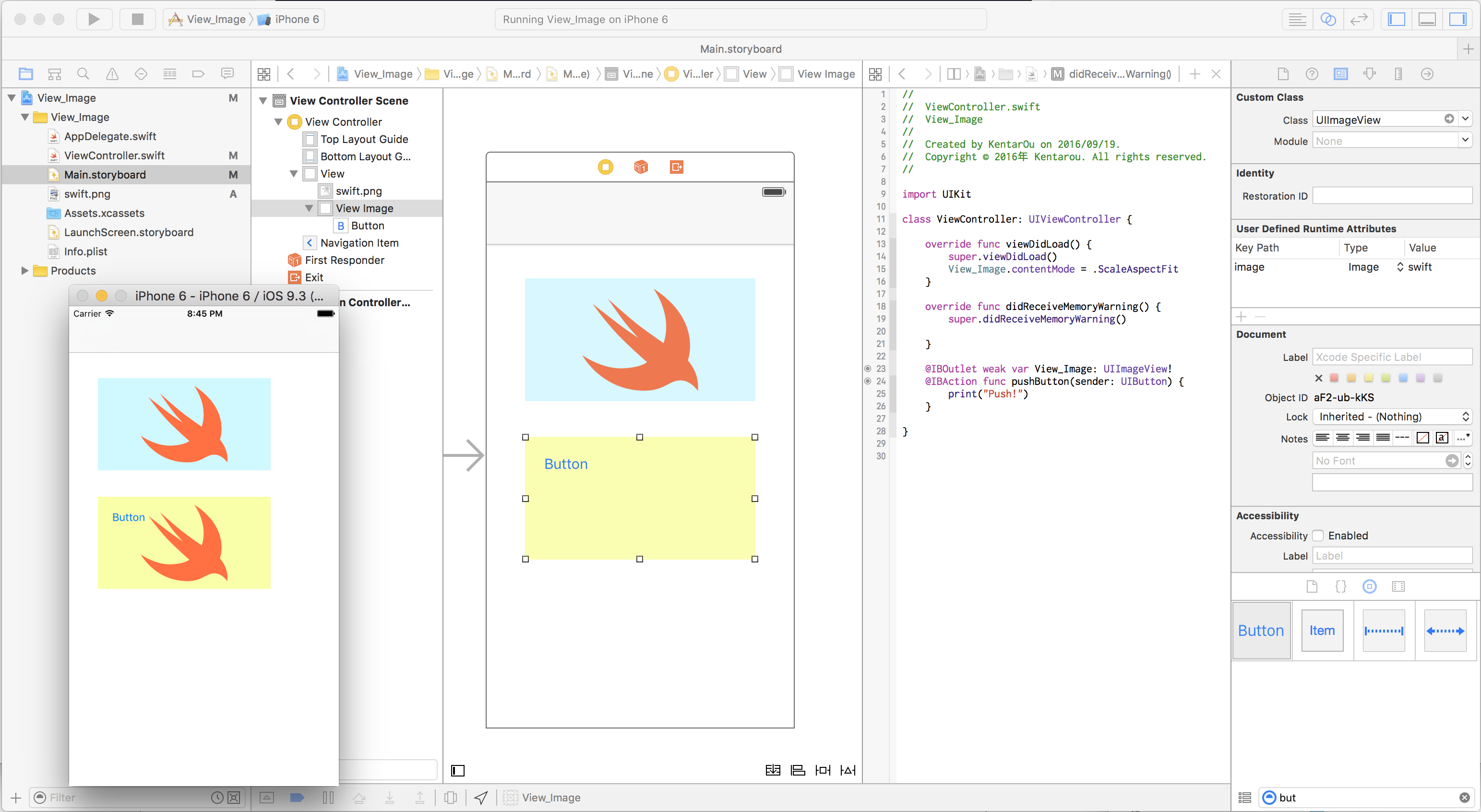Open the Assistant editor (overlapping circles)

(x=1328, y=19)
